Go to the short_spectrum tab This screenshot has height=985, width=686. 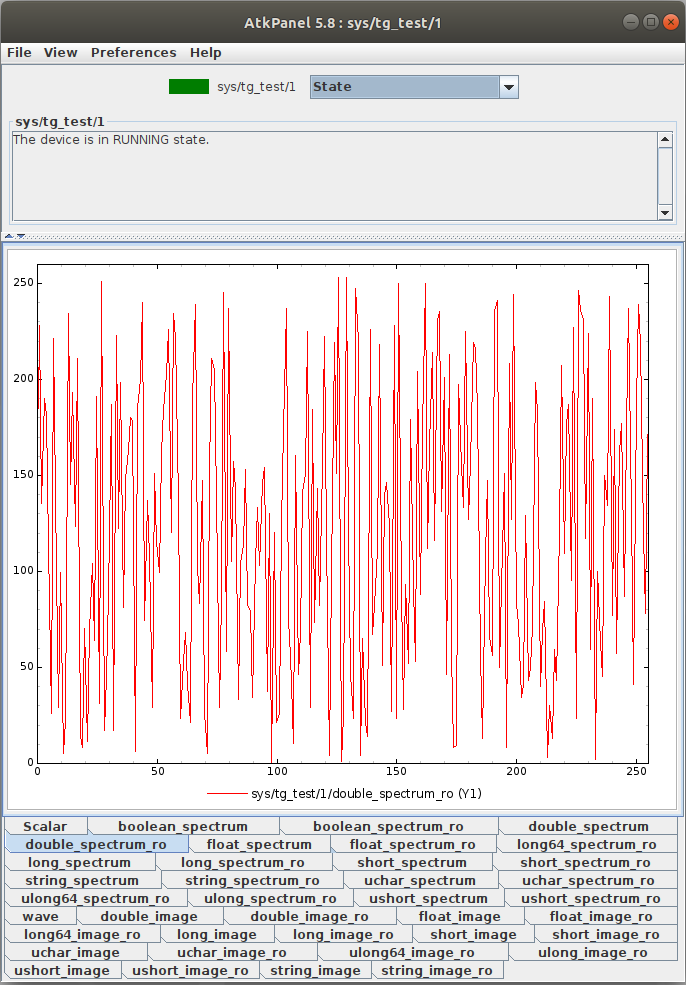pos(412,863)
